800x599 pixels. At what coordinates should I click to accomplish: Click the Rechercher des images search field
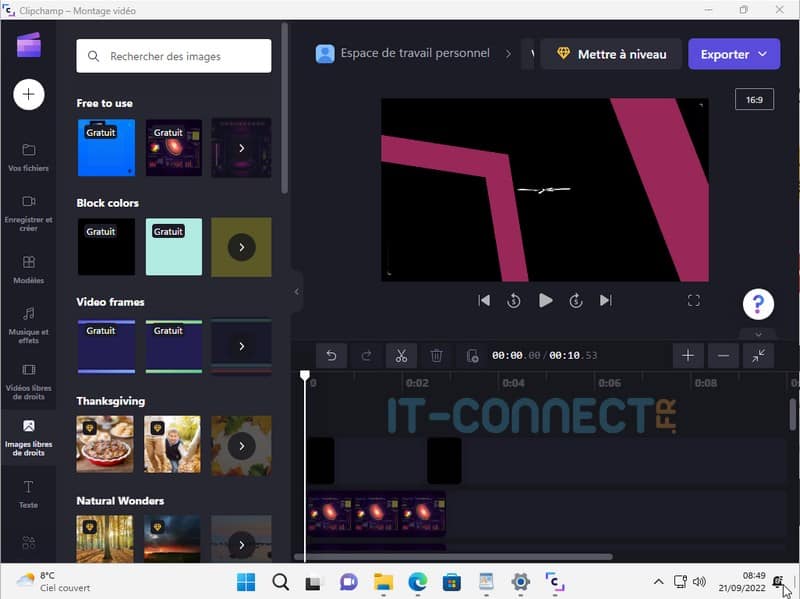[x=174, y=56]
